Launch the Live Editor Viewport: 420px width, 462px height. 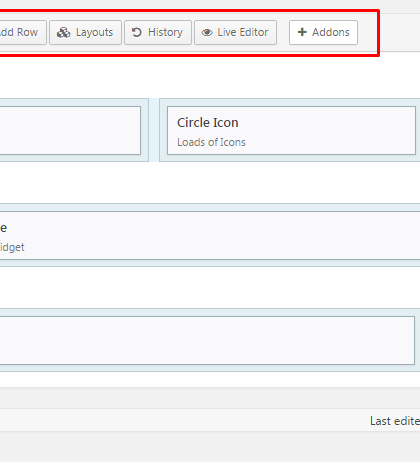[235, 32]
